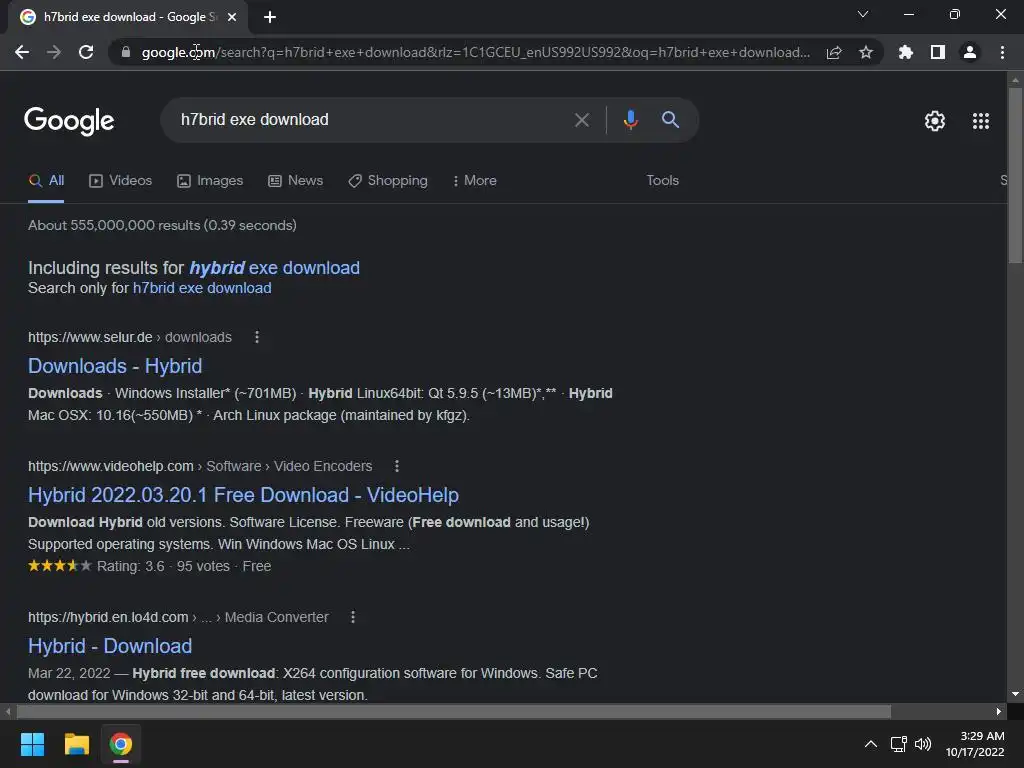Open the Windows Start menu
This screenshot has height=768, width=1024.
[32, 744]
